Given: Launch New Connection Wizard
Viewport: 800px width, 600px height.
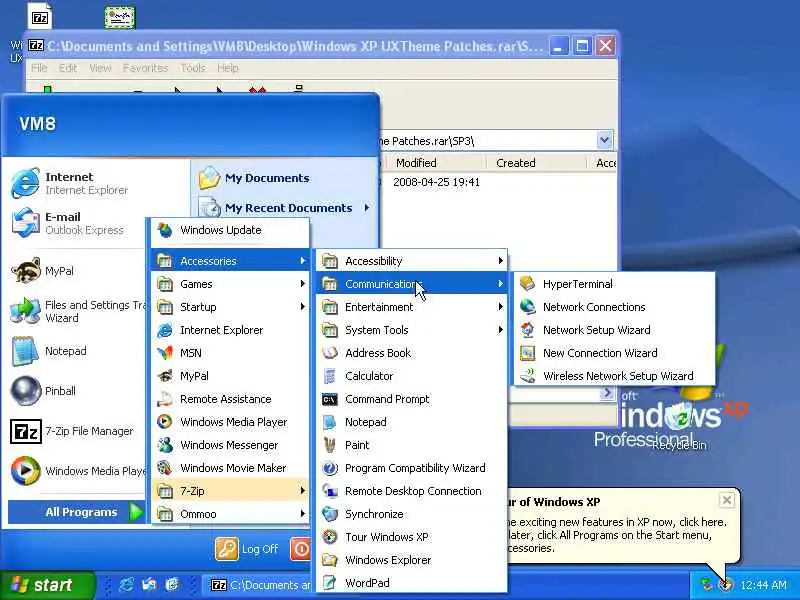Looking at the screenshot, I should (x=614, y=353).
